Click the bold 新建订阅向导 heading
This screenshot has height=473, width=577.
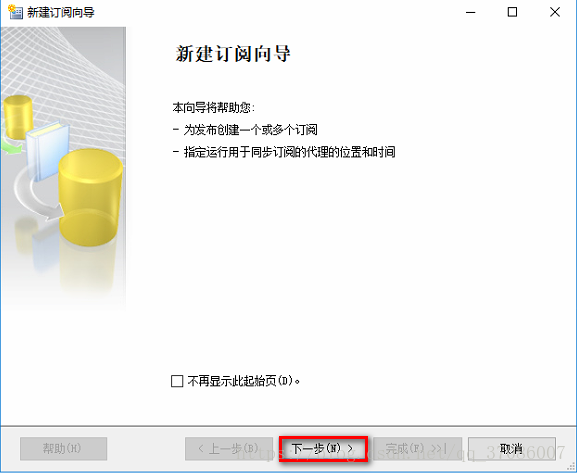click(233, 54)
